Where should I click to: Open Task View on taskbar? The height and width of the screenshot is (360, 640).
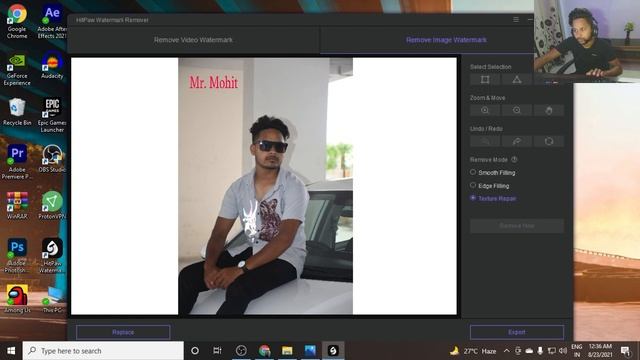217,351
